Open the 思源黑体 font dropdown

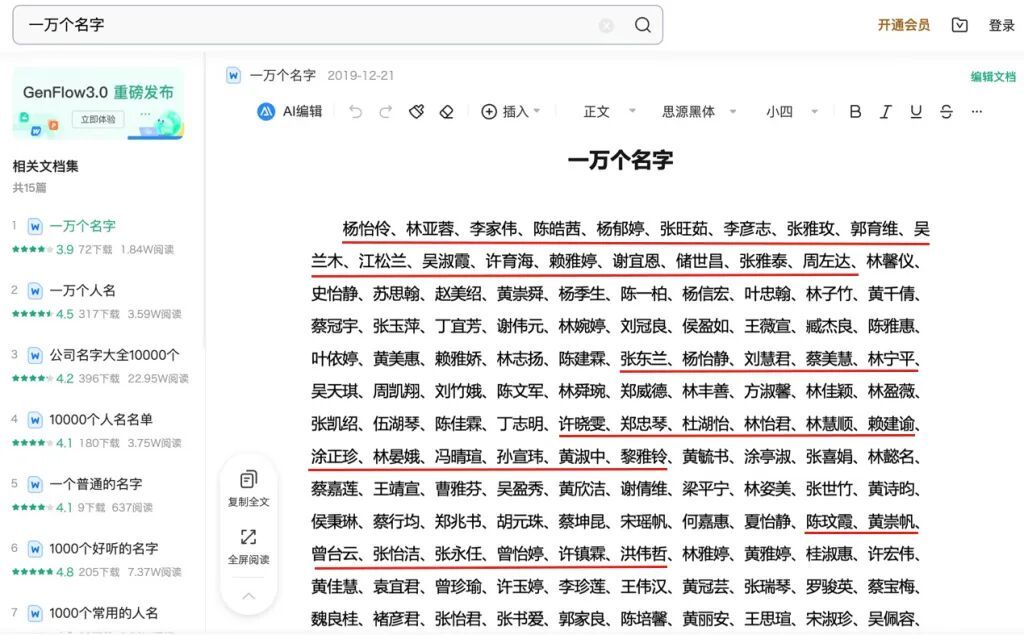pyautogui.click(x=690, y=112)
